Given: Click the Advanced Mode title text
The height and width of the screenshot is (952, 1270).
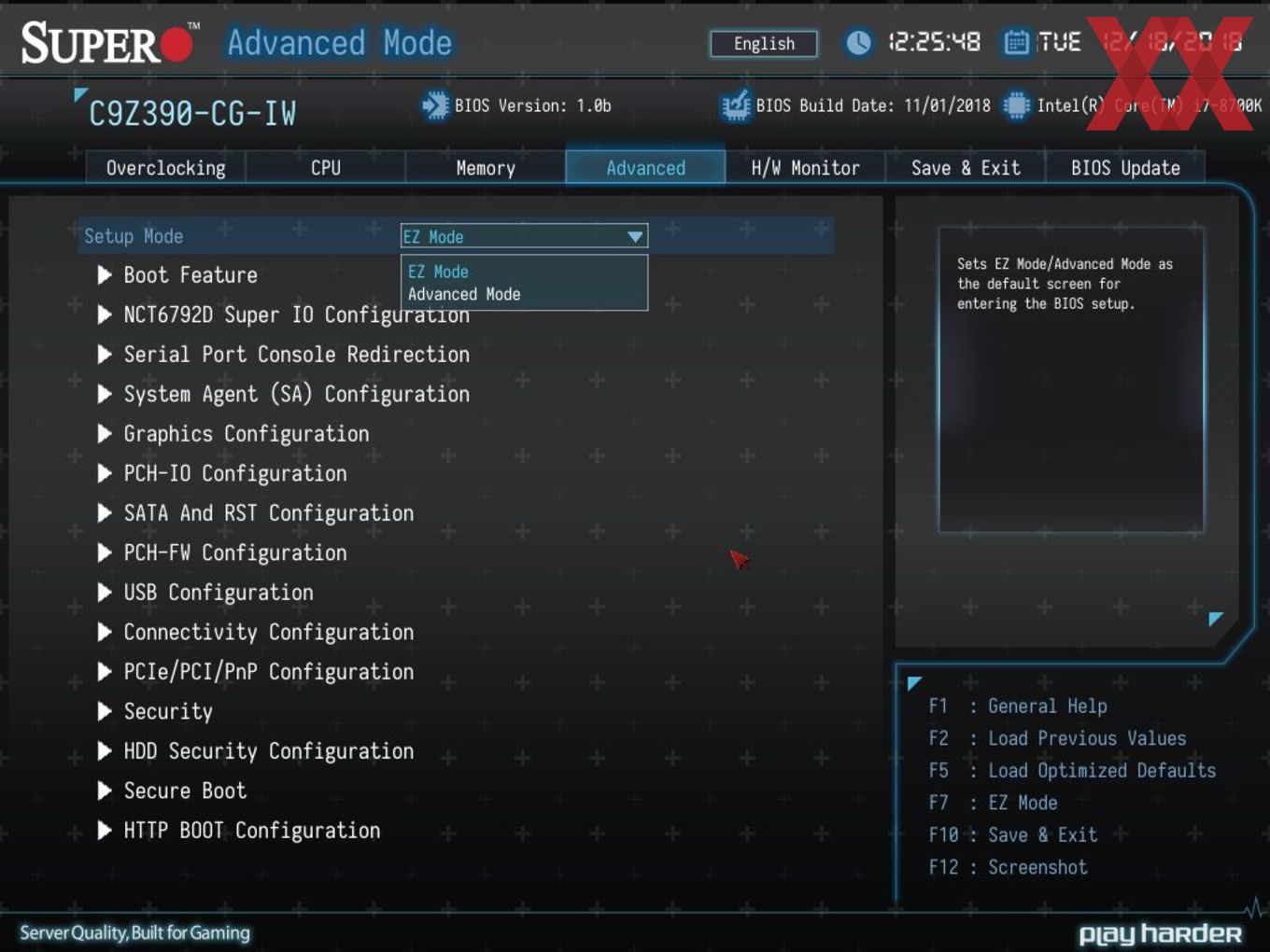Looking at the screenshot, I should pyautogui.click(x=340, y=43).
